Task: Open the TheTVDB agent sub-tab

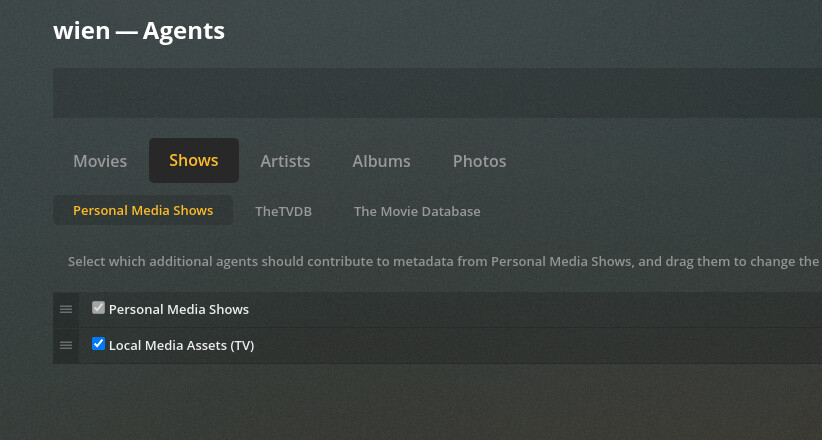Action: (x=283, y=211)
